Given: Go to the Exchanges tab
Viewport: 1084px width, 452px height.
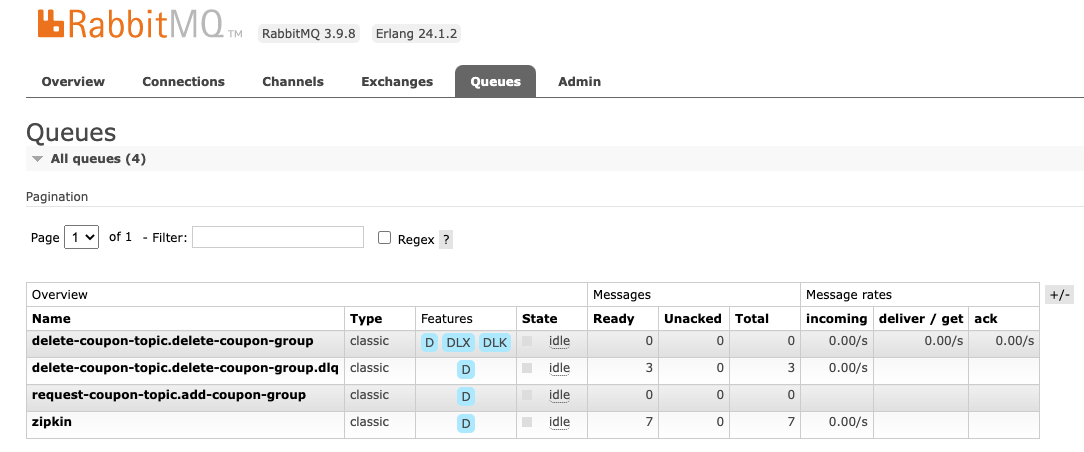Looking at the screenshot, I should [397, 82].
